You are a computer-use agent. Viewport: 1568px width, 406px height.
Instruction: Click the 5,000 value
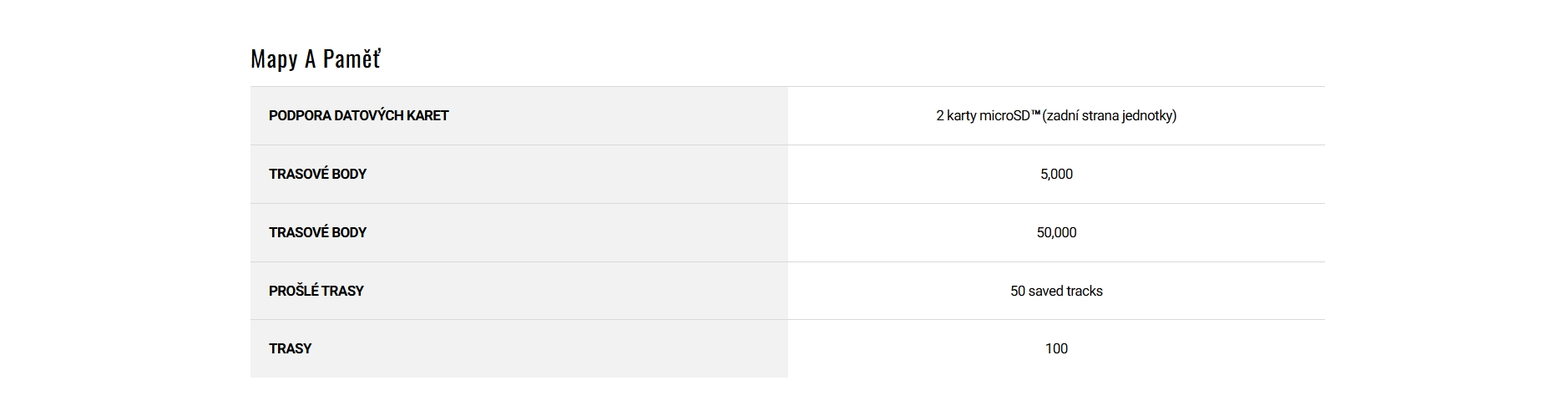(1056, 175)
